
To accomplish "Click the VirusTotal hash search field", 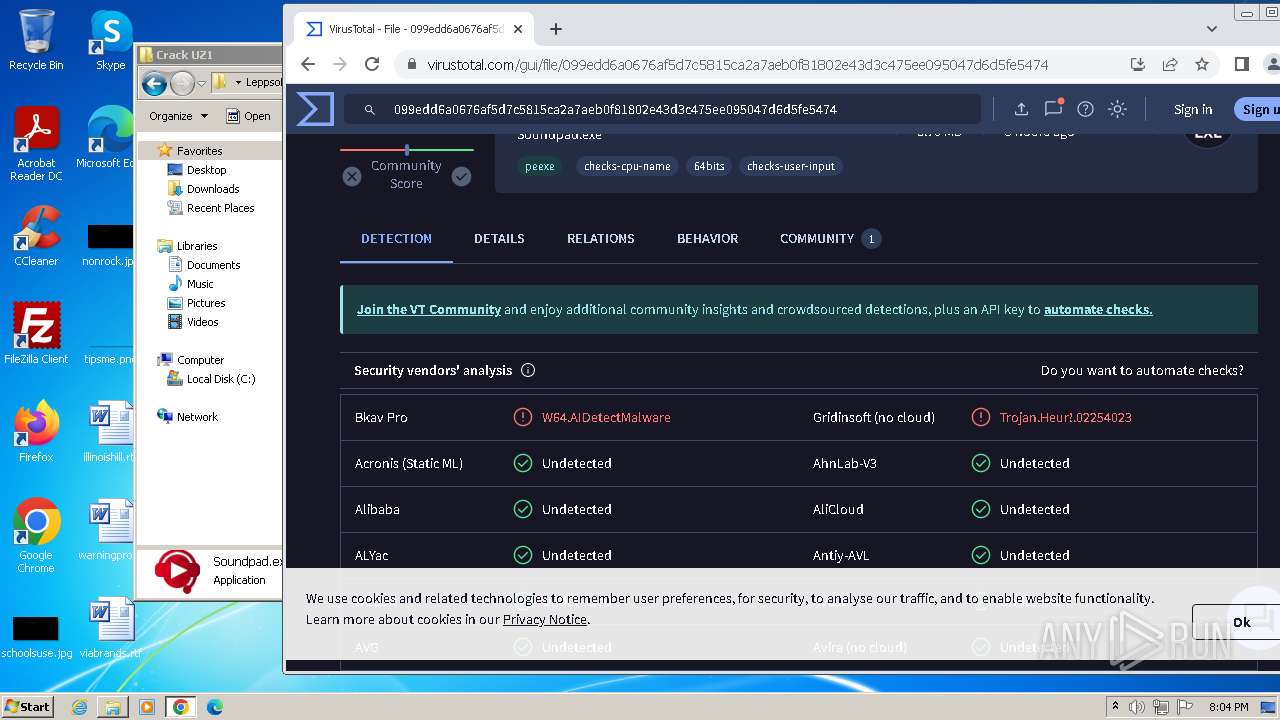I will pyautogui.click(x=662, y=109).
